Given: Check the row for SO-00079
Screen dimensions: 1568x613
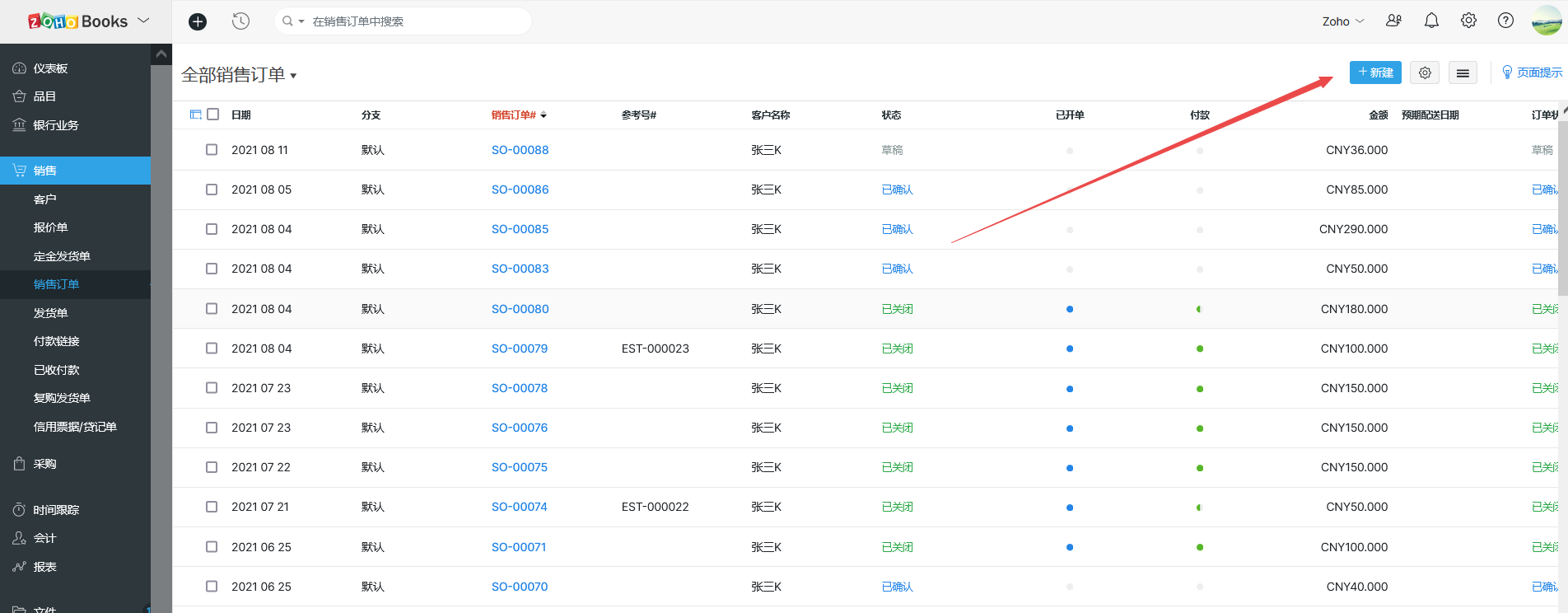Looking at the screenshot, I should tap(212, 349).
